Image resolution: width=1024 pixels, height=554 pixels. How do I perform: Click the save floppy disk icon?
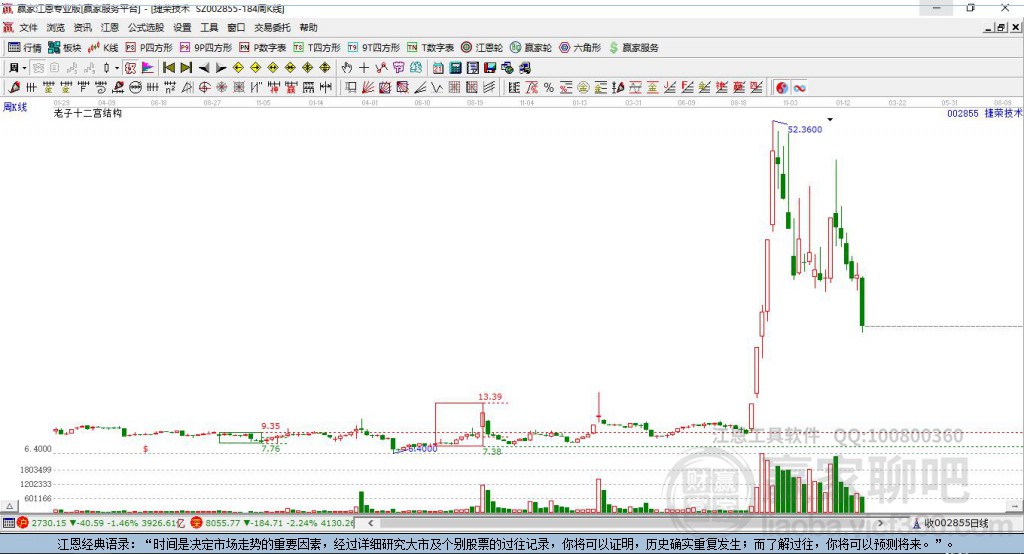(490, 68)
